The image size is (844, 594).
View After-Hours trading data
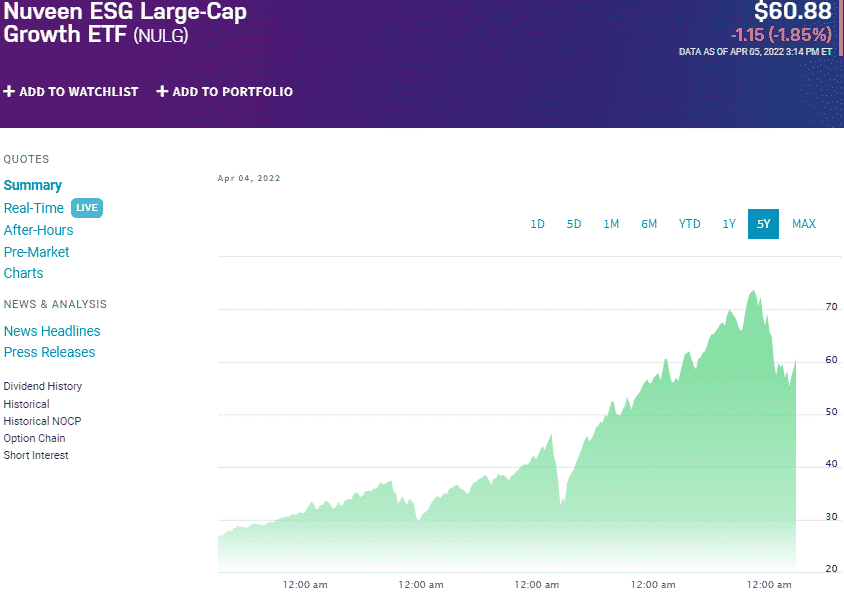pyautogui.click(x=38, y=230)
